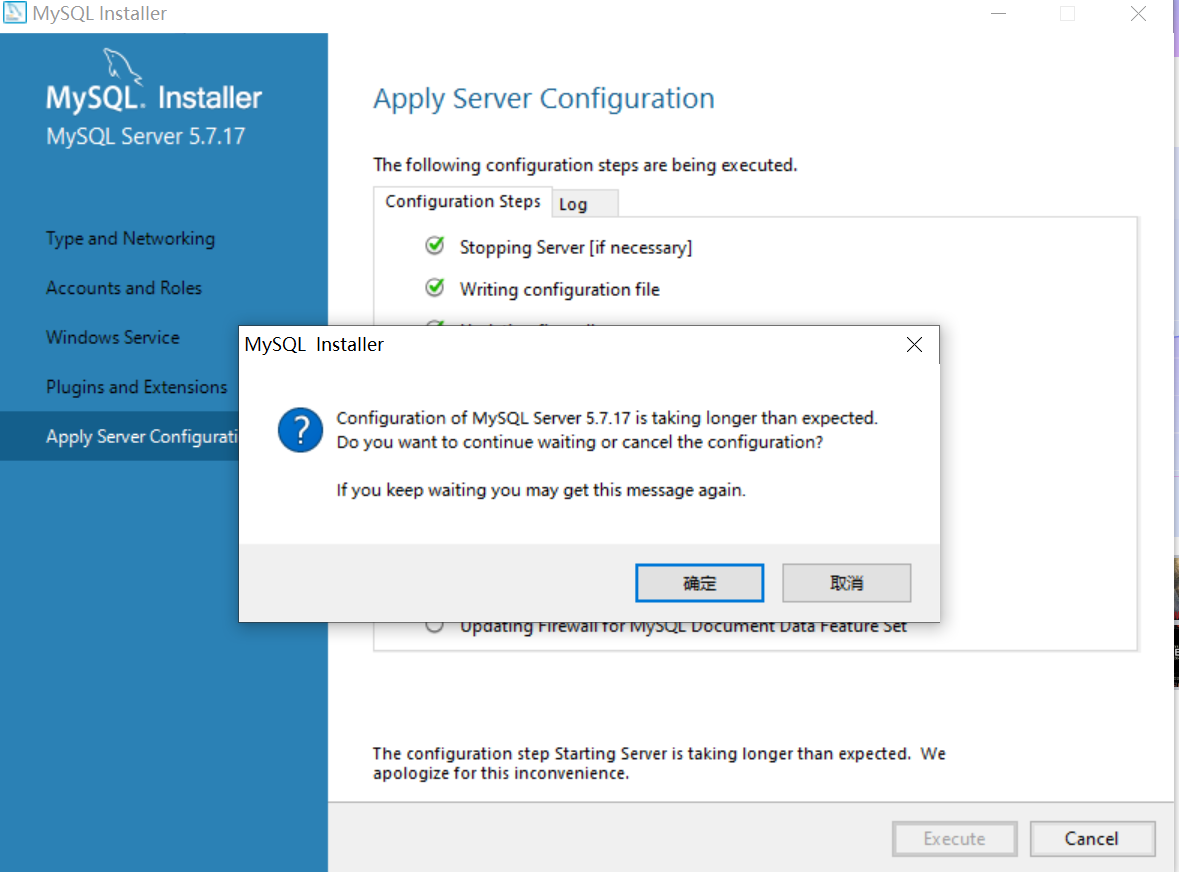Click the MySQL dolphin logo in sidebar
Viewport: 1179px width, 872px height.
point(122,66)
